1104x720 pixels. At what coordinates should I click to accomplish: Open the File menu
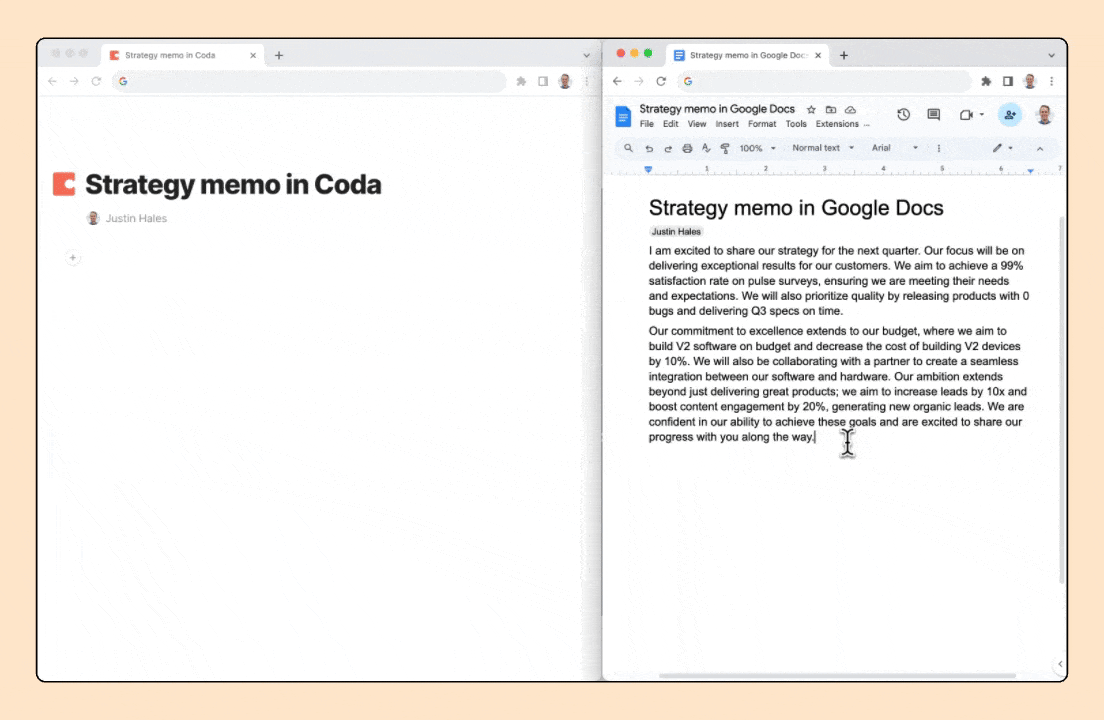[x=646, y=124]
